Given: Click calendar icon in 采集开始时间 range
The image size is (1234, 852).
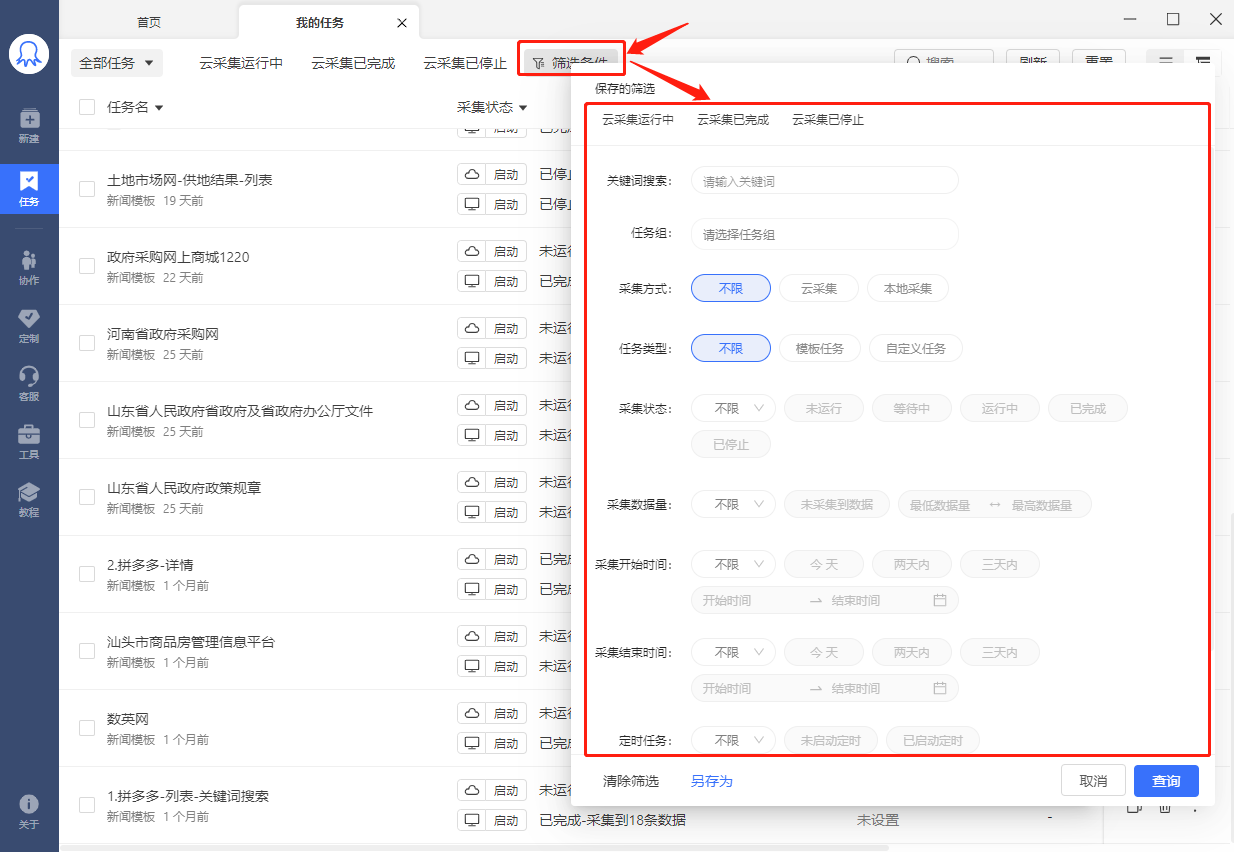Looking at the screenshot, I should pos(940,601).
